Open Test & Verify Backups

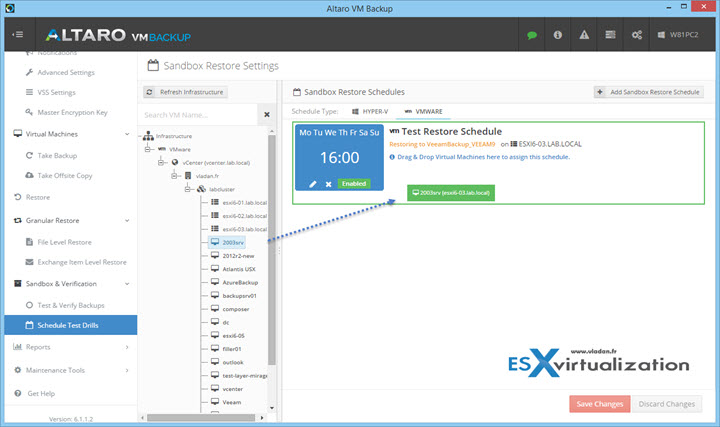(x=71, y=305)
